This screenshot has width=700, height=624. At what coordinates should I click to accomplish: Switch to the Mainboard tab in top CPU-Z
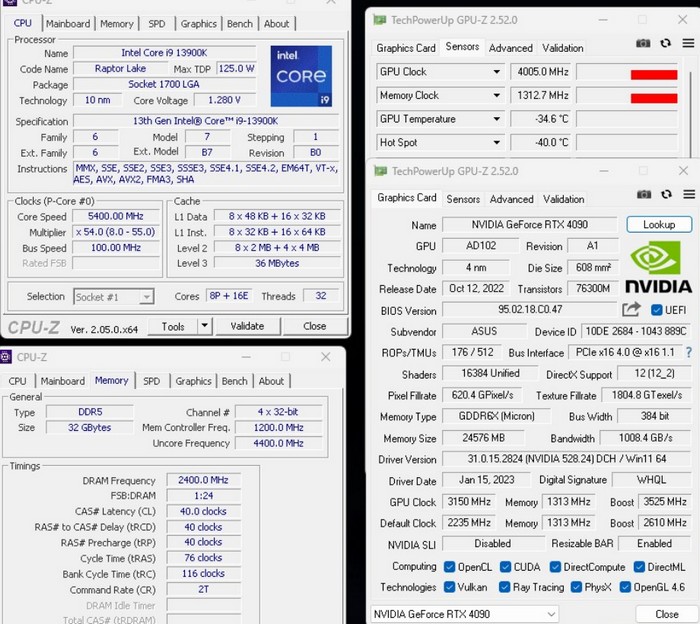tap(68, 24)
